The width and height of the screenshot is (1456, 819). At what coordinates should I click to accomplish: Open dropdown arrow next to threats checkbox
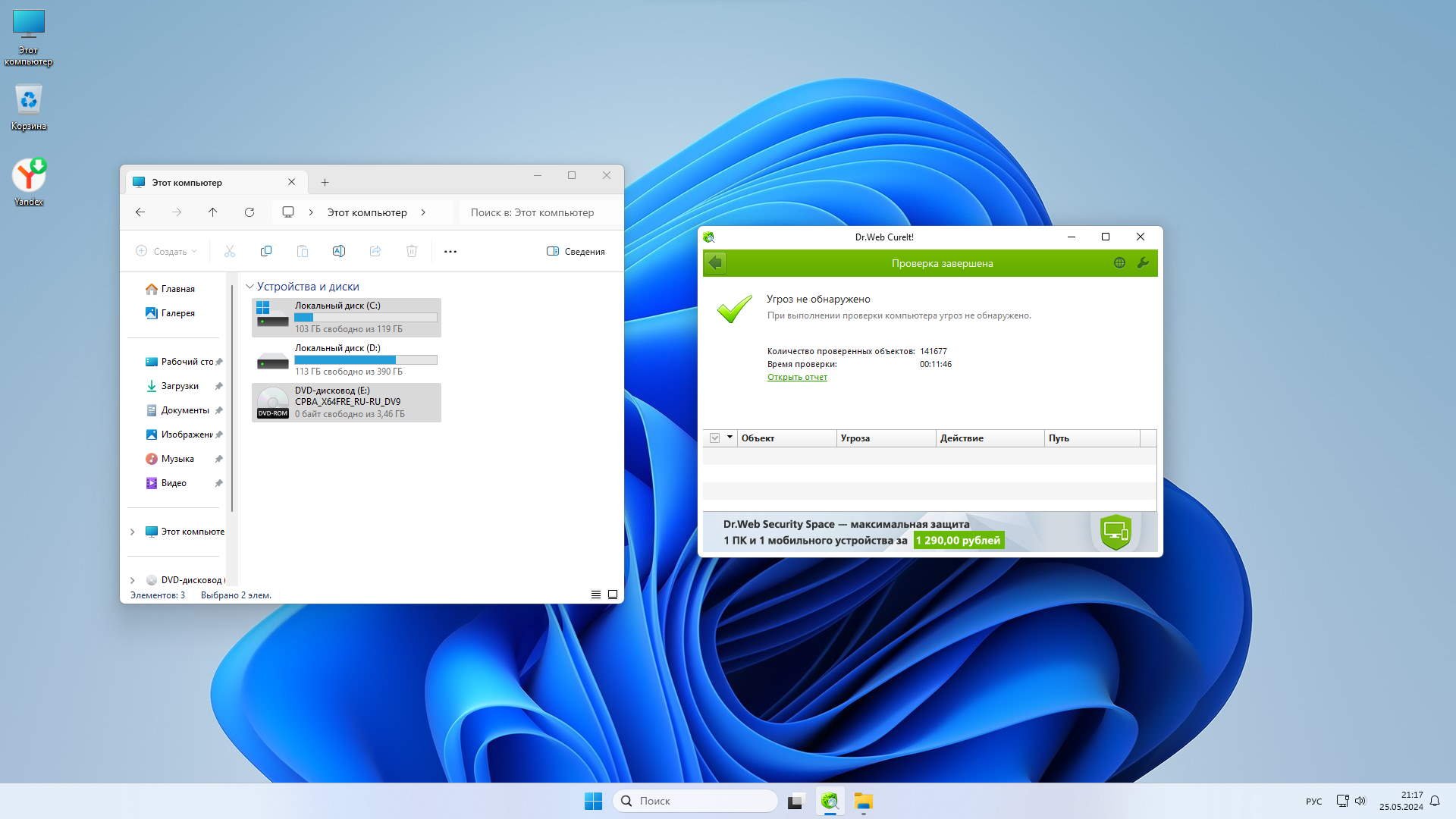pos(730,438)
